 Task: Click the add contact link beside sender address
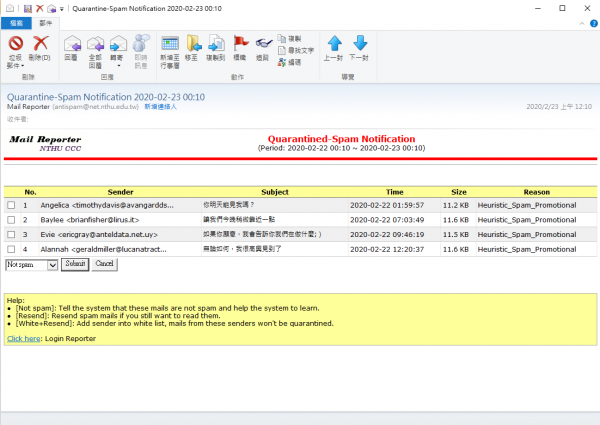click(159, 105)
